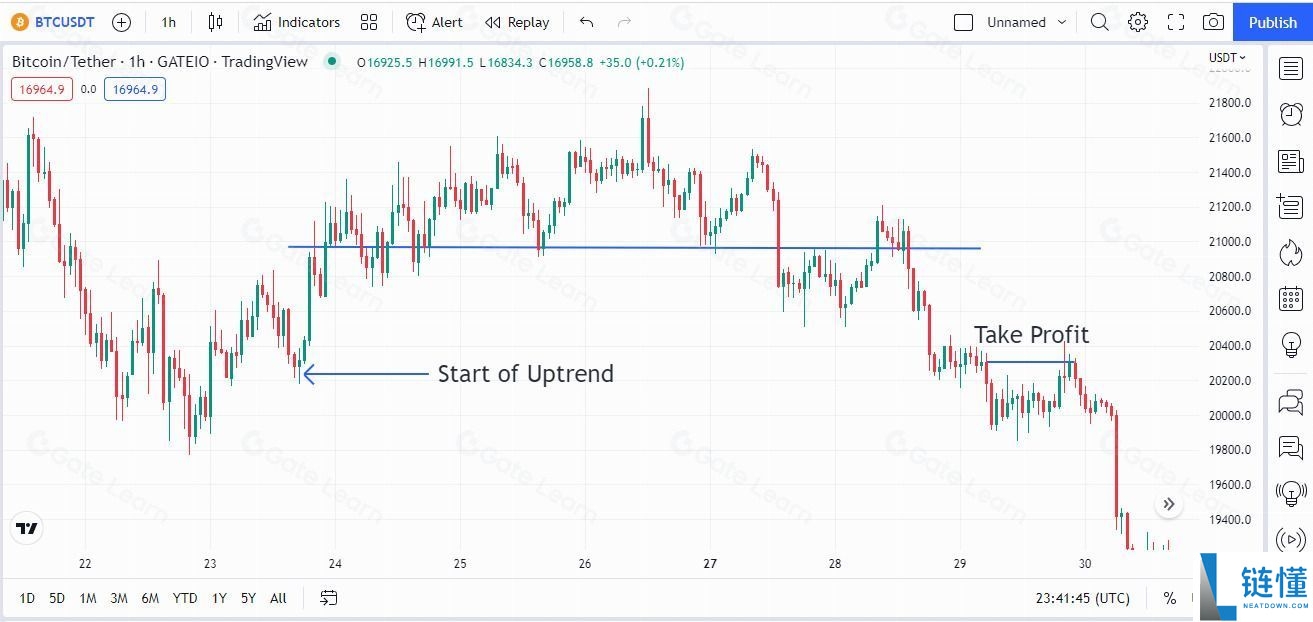Screen dimensions: 1313x622
Task: Open the USDT currency dropdown
Action: point(1228,58)
